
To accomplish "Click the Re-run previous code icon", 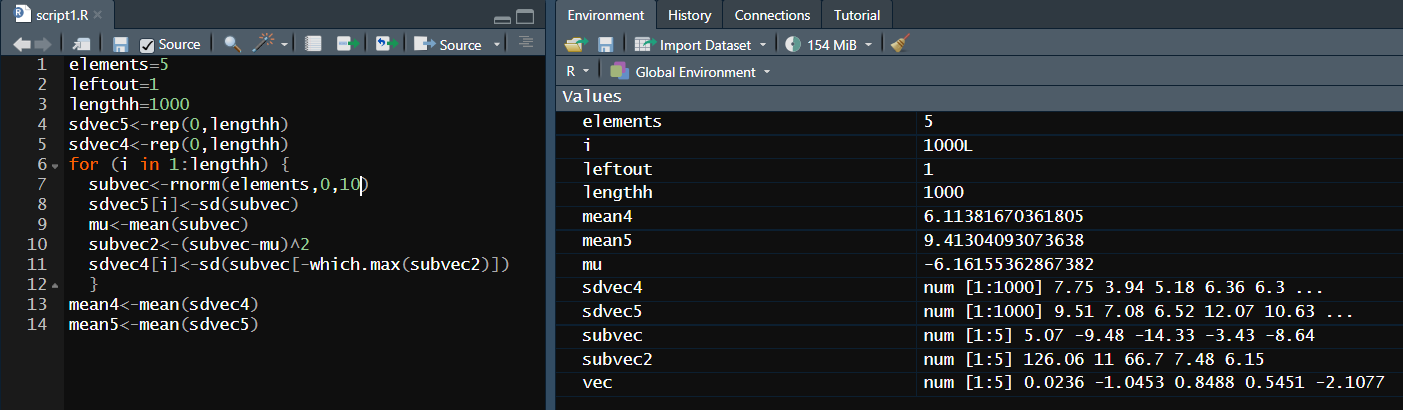I will tap(385, 44).
